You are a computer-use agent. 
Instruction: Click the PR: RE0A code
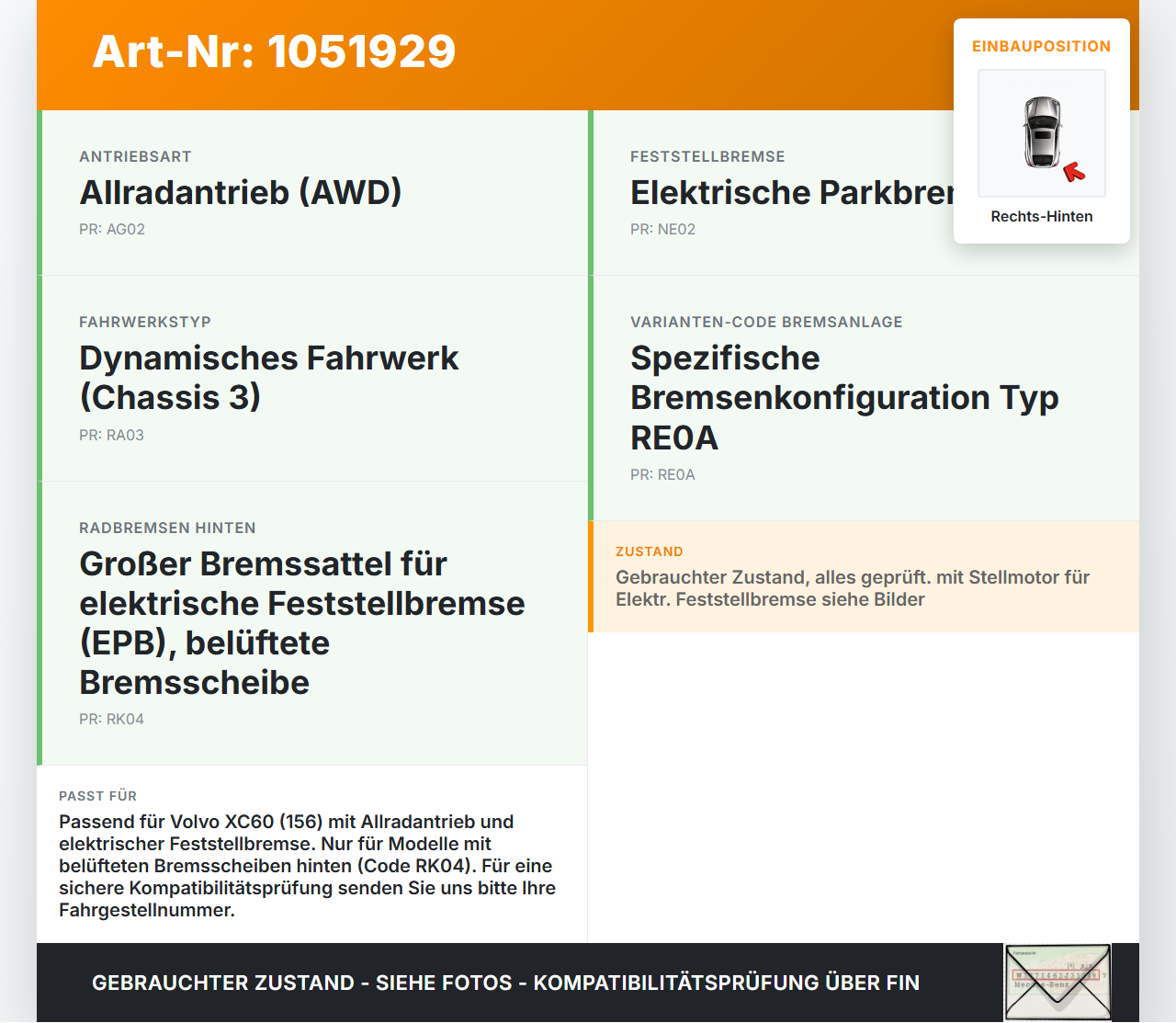pyautogui.click(x=662, y=474)
